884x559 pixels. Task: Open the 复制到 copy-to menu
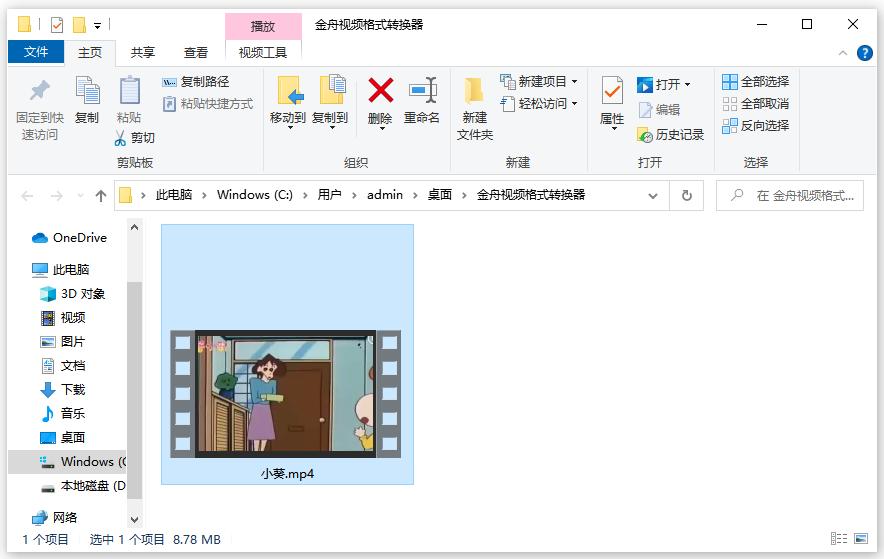pyautogui.click(x=330, y=102)
